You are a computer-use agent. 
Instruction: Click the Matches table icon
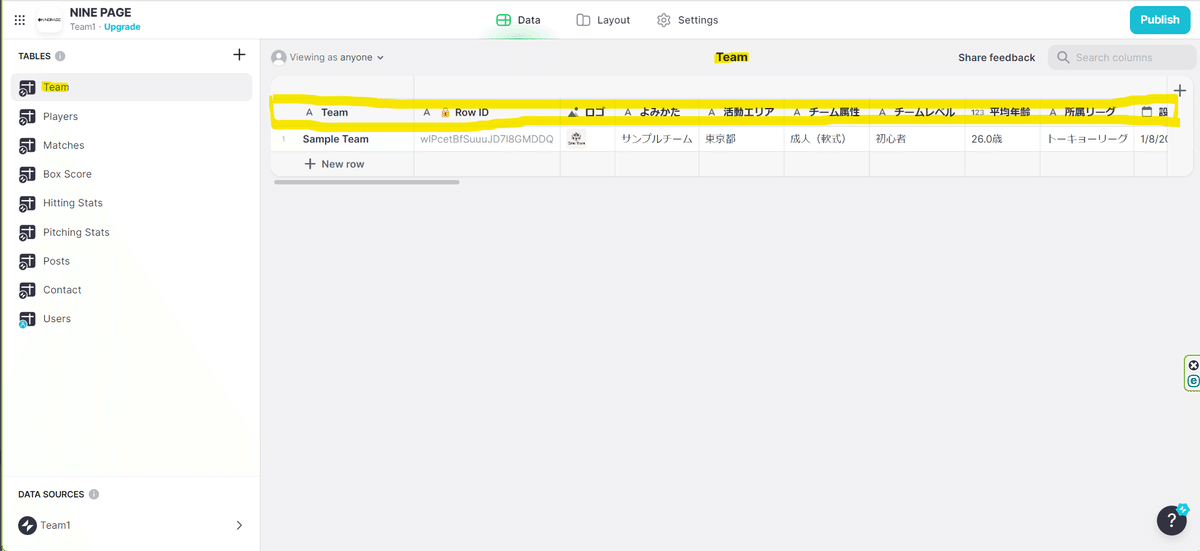click(27, 145)
